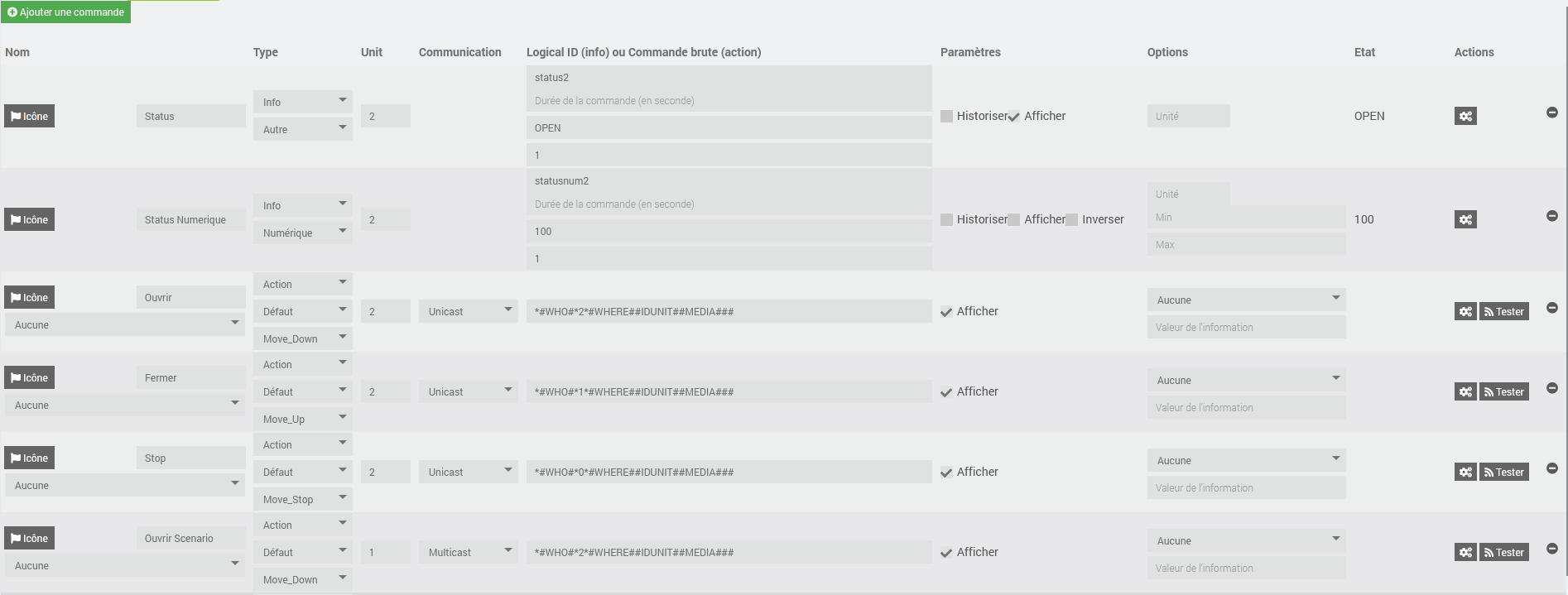Open the Aucune options dropdown for Ouvrir
The height and width of the screenshot is (595, 1568).
coord(1246,300)
